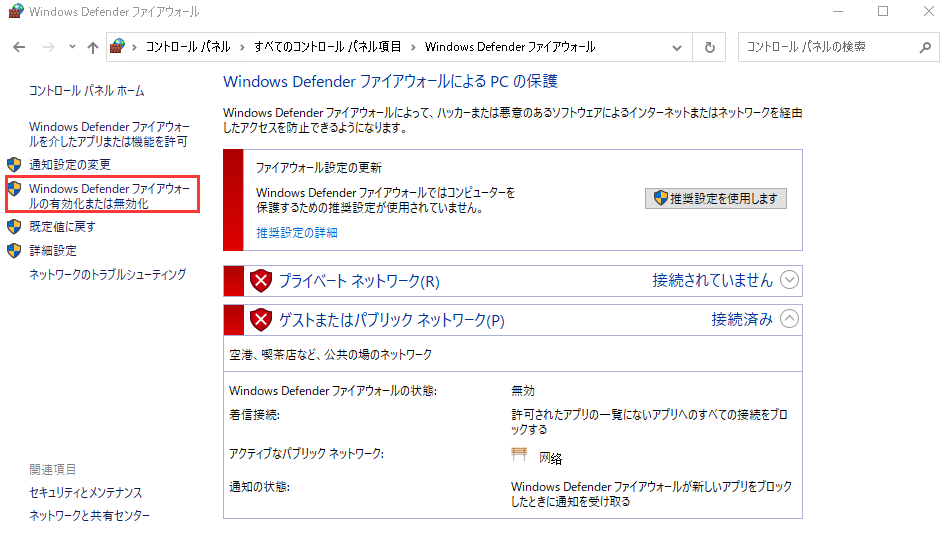
Task: Click the red shield icon for プライベート ネットワーク
Action: tap(261, 281)
